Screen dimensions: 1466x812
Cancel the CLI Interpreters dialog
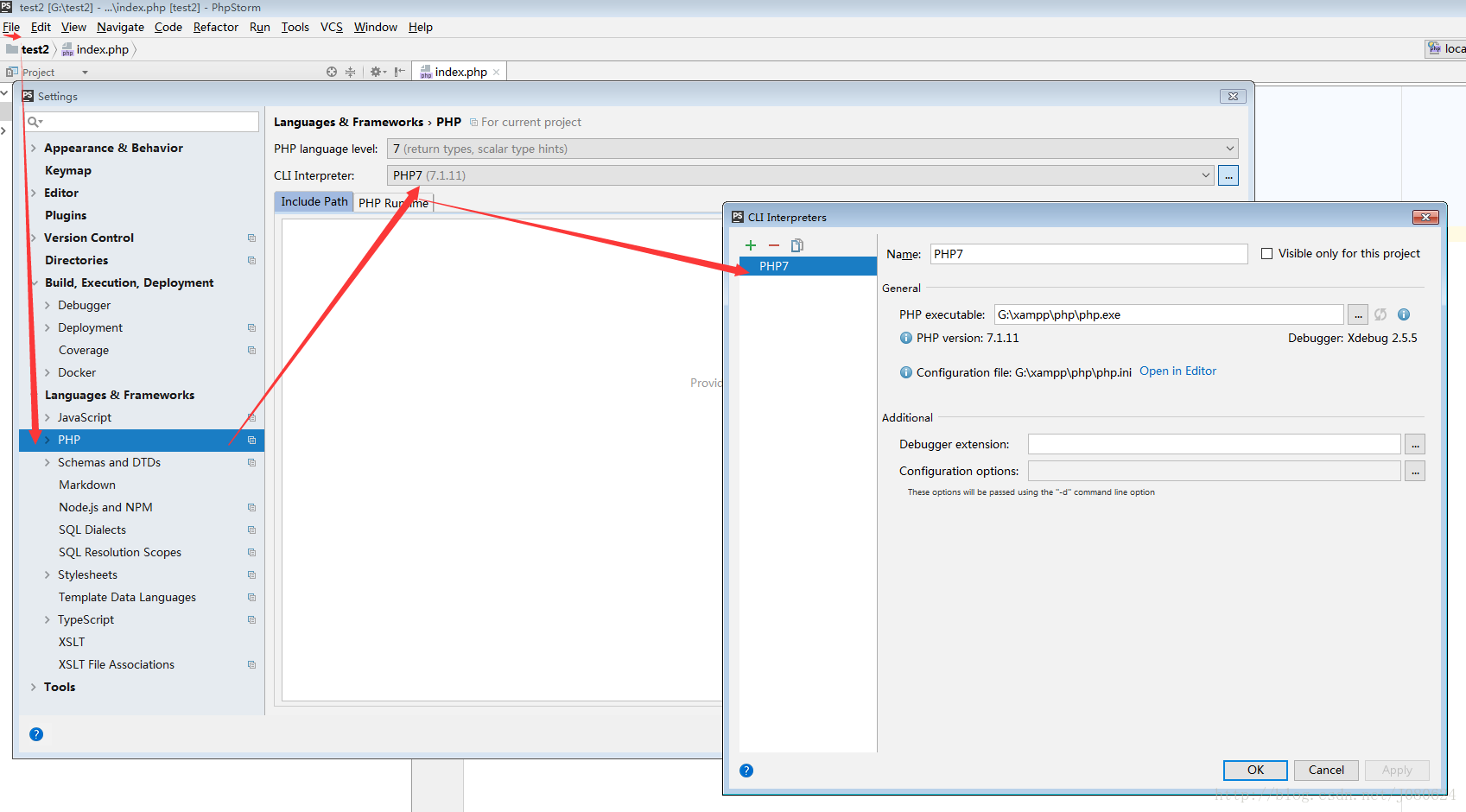point(1326,771)
